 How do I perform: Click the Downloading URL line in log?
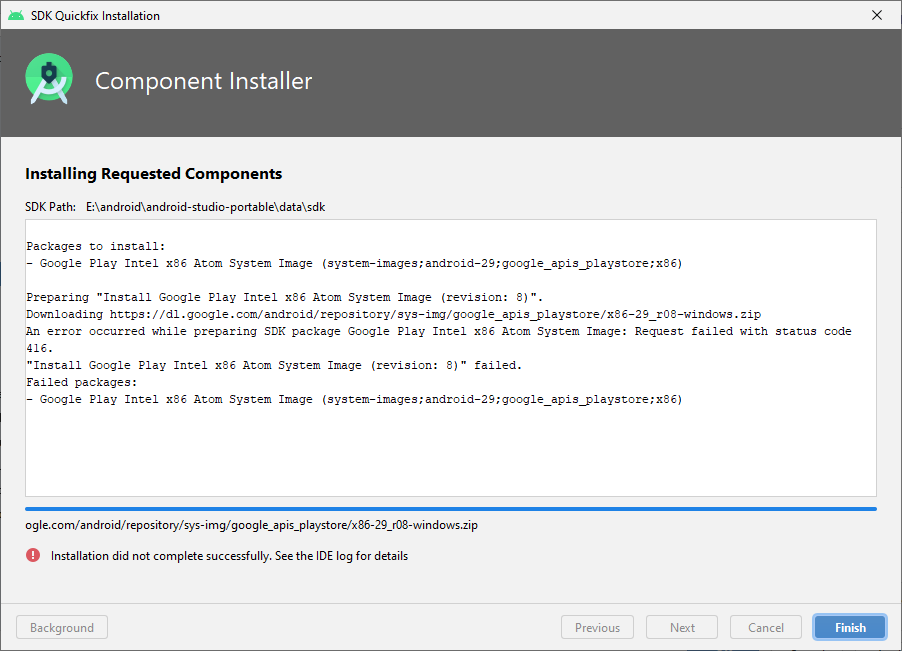tap(393, 315)
